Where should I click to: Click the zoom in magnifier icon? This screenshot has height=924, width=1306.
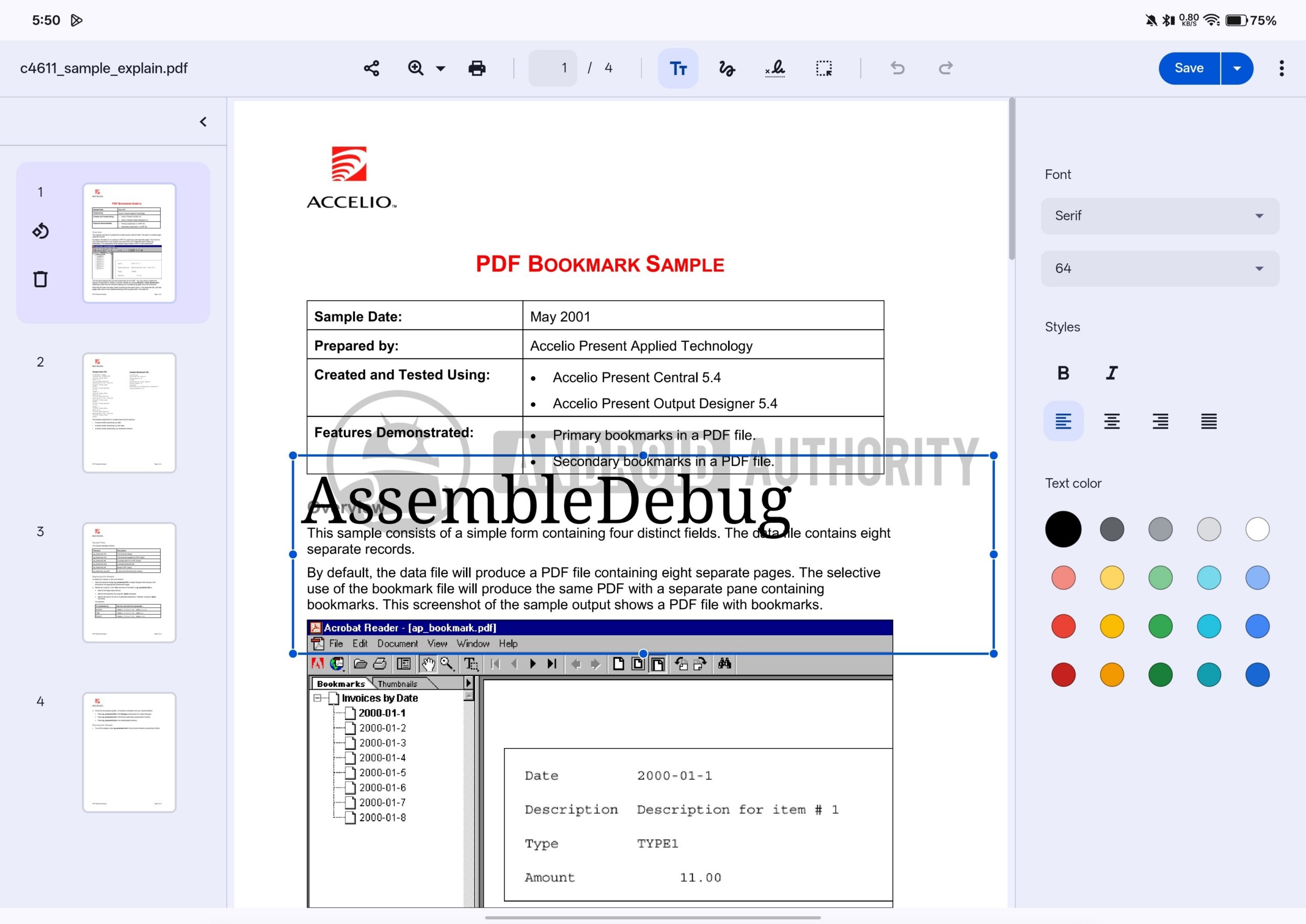(416, 68)
